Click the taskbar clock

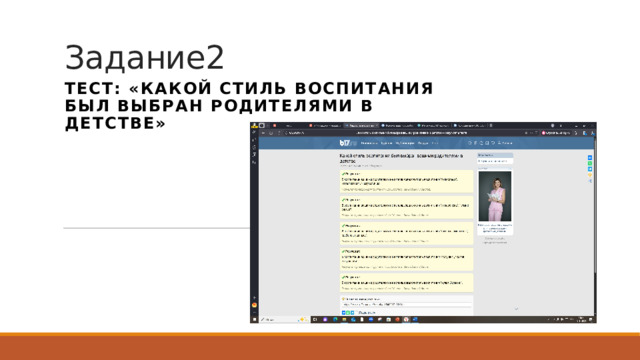point(581,320)
